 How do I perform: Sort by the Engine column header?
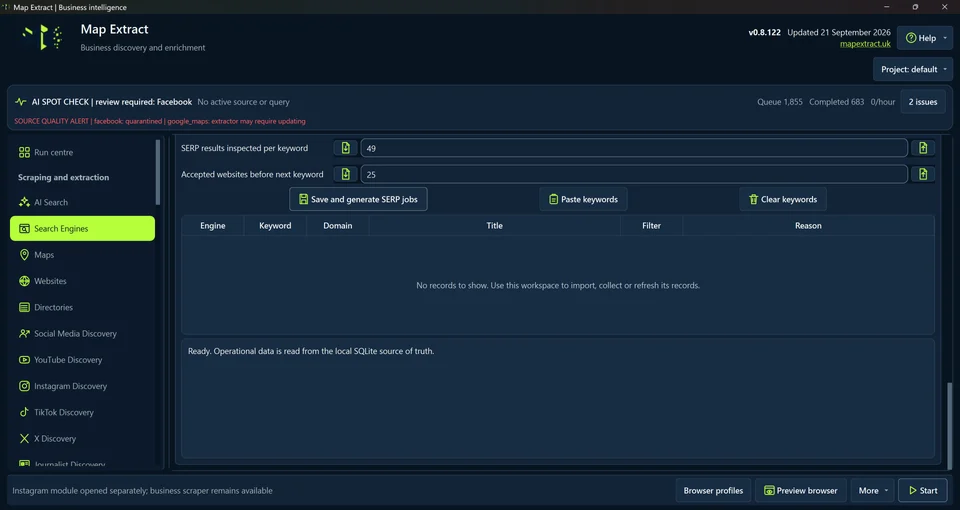[x=212, y=226]
